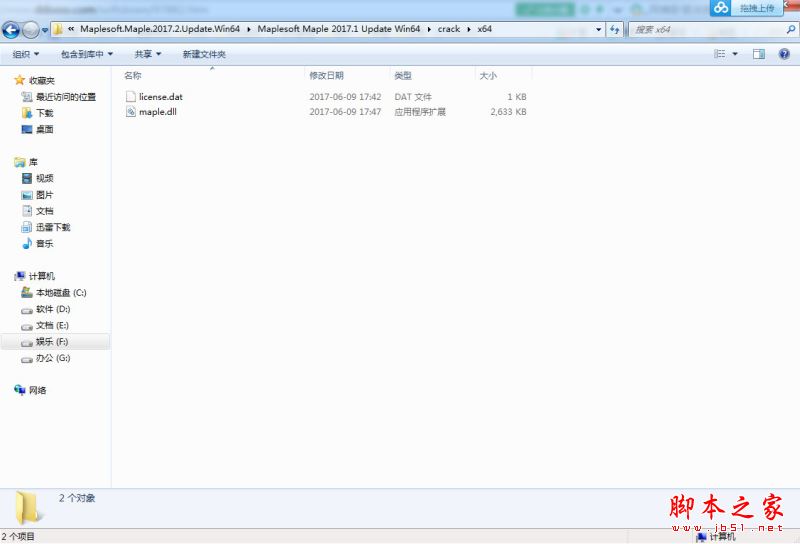Open help with the question mark icon

coord(784,54)
